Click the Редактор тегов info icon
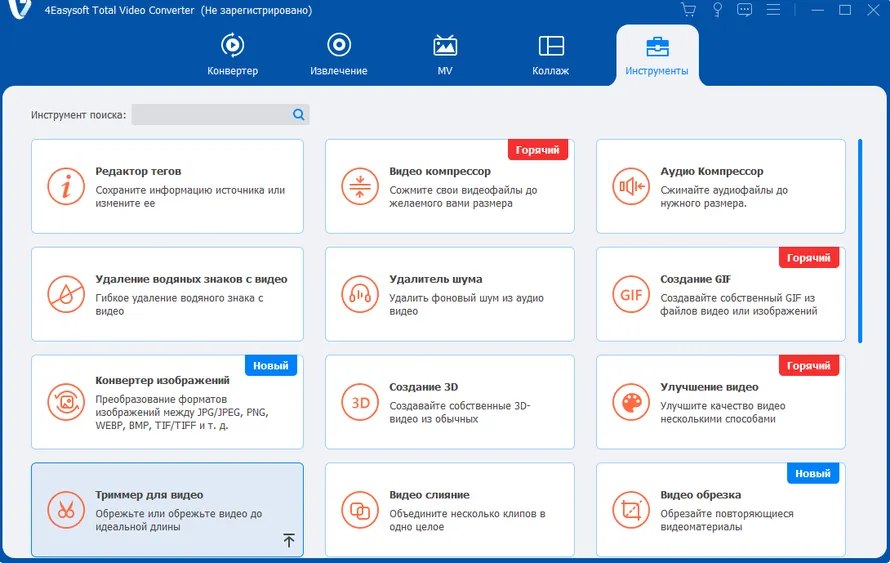The image size is (890, 563). coord(66,186)
